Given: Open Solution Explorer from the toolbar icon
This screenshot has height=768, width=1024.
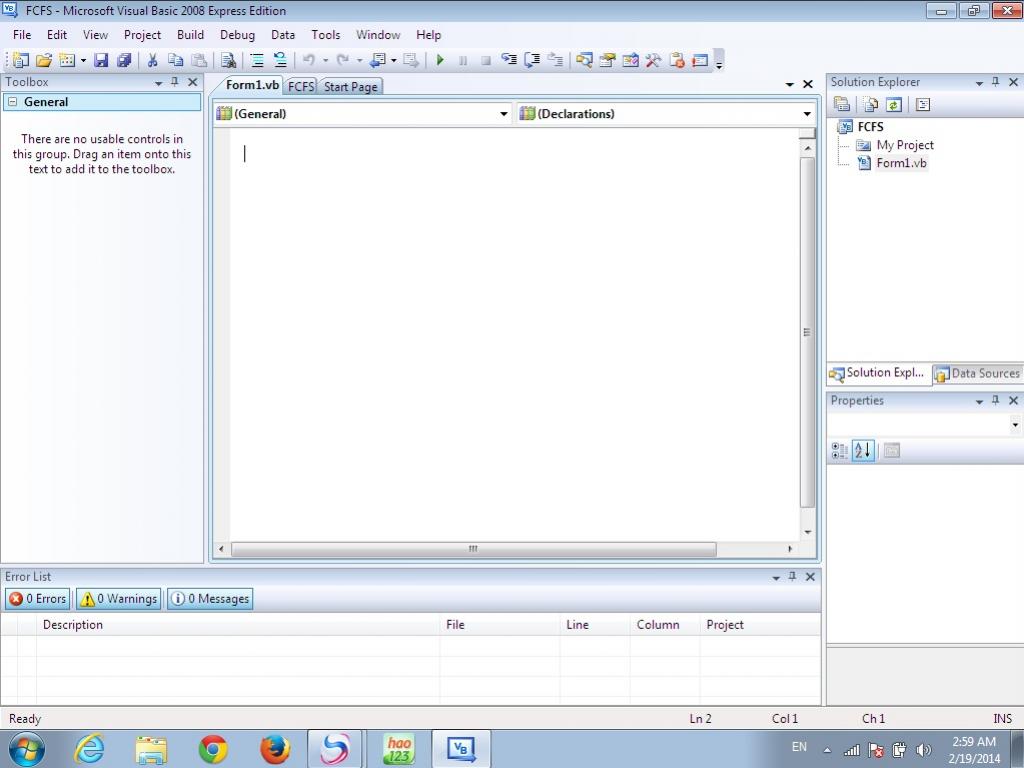Looking at the screenshot, I should (584, 60).
